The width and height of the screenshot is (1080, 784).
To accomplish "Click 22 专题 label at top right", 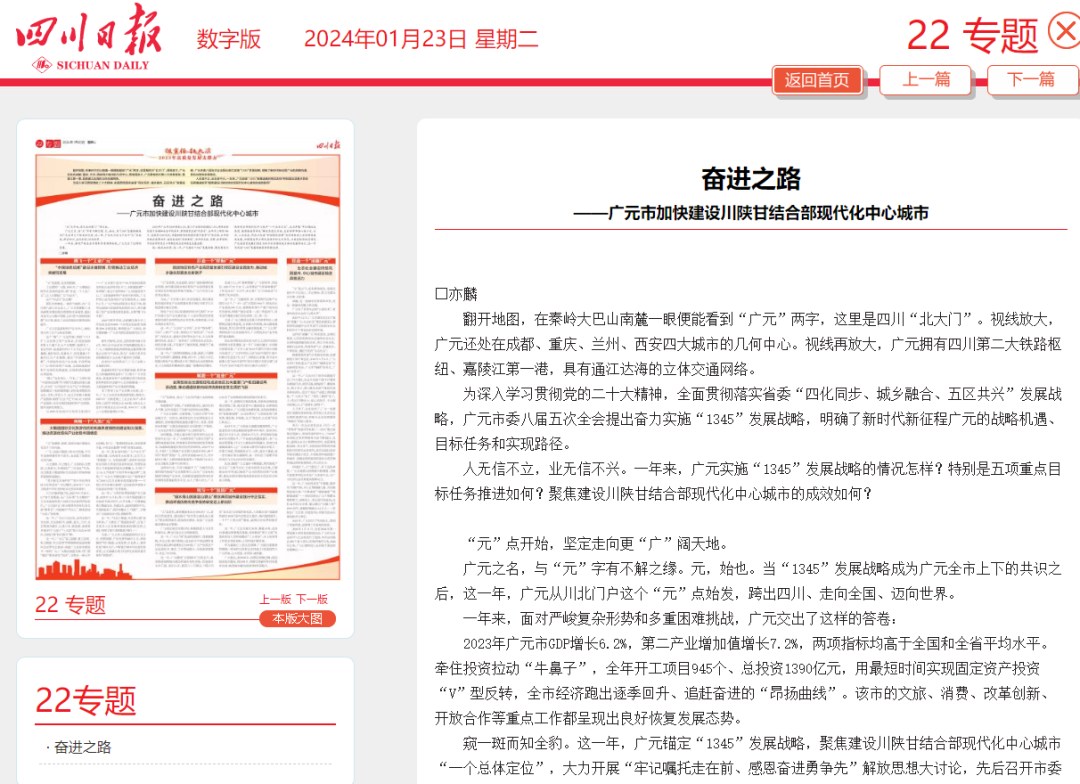I will (973, 35).
